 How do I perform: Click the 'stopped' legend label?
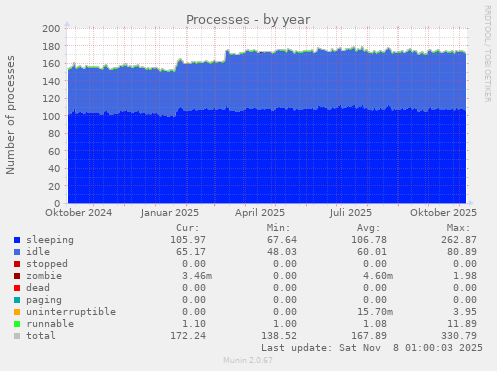click(x=47, y=264)
